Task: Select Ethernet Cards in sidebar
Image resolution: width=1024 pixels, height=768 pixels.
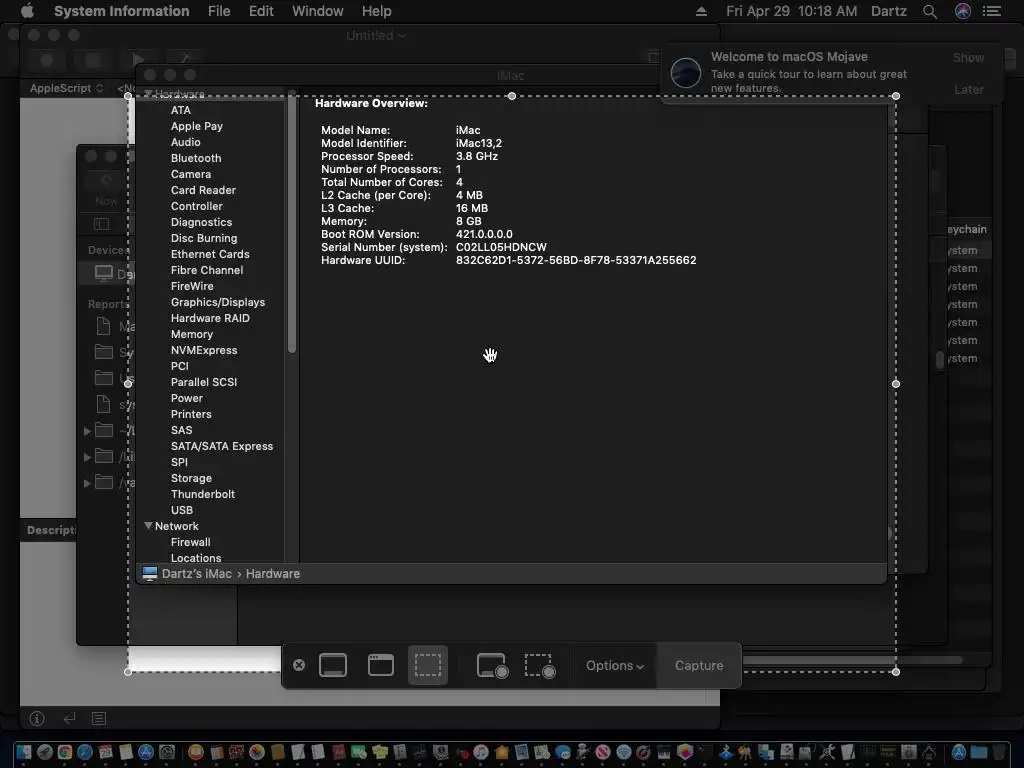Action: pyautogui.click(x=210, y=254)
